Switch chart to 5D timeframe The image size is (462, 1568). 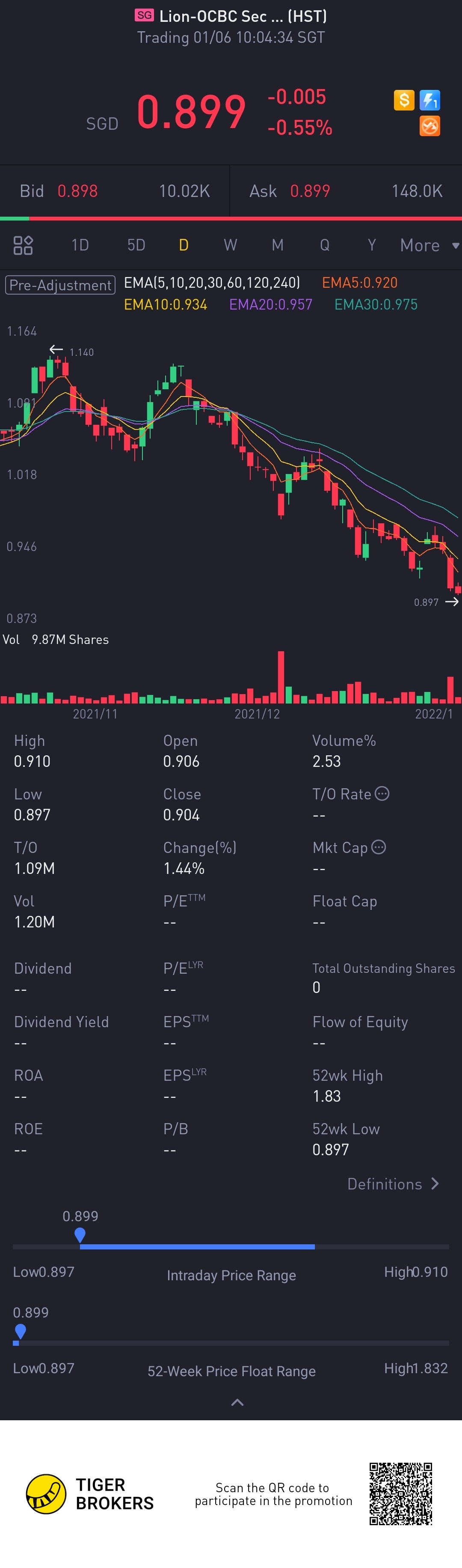point(136,245)
